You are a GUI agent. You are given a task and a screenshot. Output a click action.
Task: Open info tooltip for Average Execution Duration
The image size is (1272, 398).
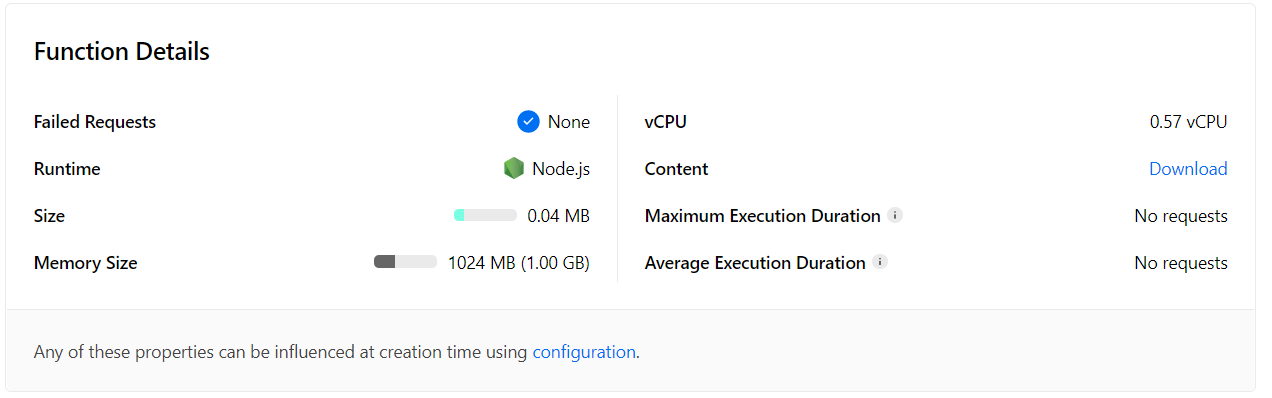[880, 262]
